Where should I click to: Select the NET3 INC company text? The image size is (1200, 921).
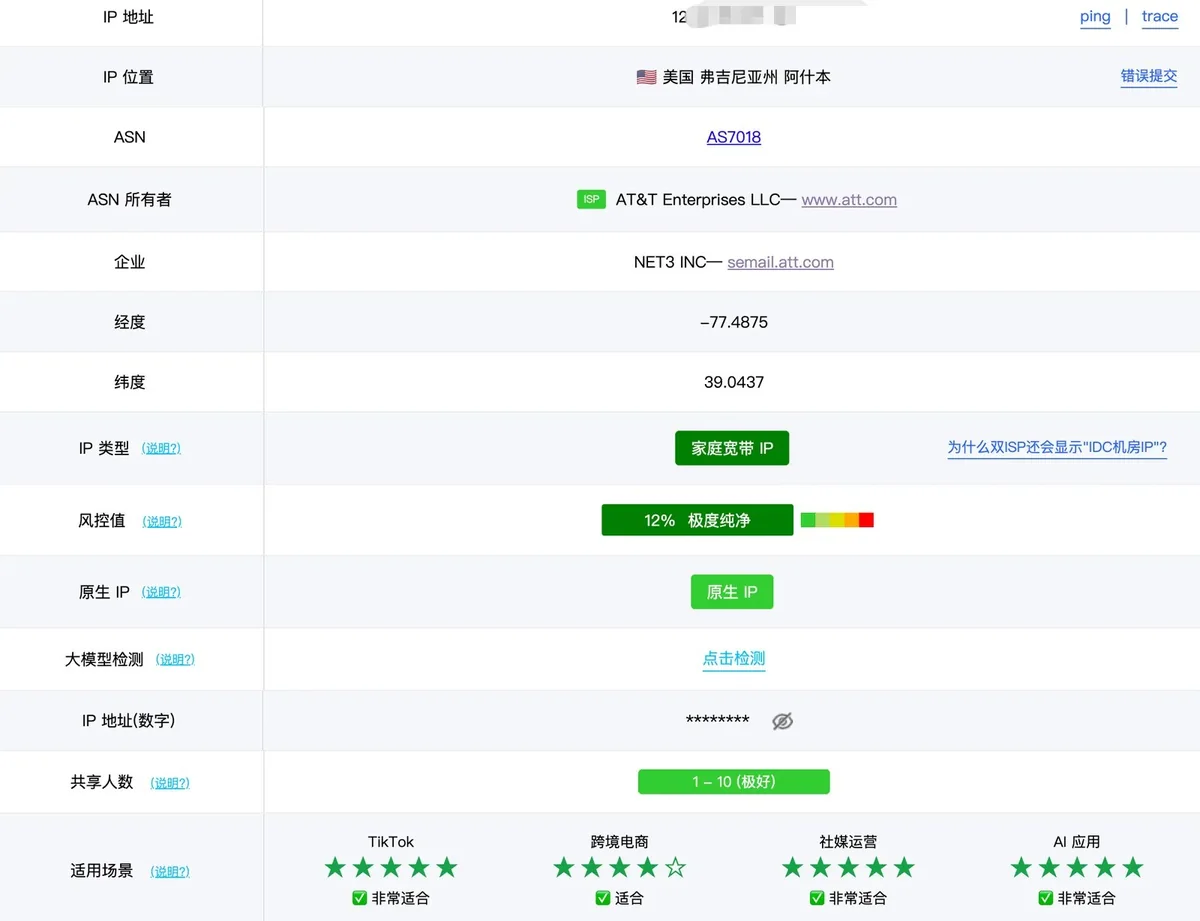pyautogui.click(x=670, y=262)
